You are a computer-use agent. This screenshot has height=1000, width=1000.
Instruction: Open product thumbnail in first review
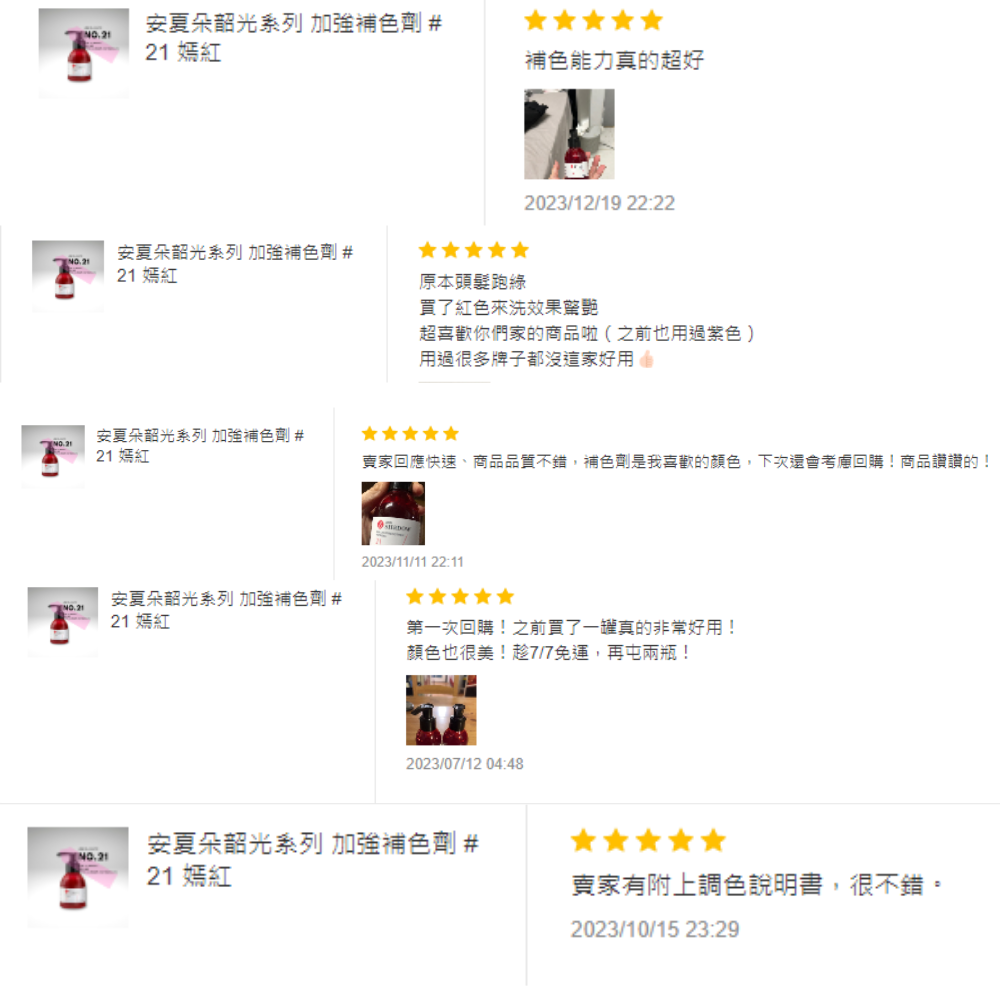84,53
